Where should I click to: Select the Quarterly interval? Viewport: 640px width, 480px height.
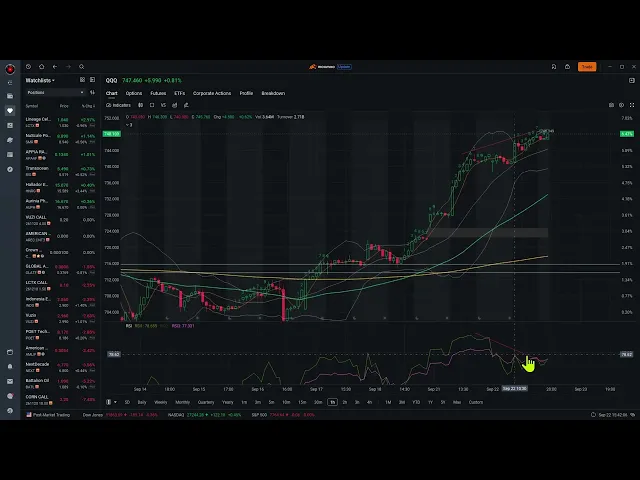(x=206, y=402)
